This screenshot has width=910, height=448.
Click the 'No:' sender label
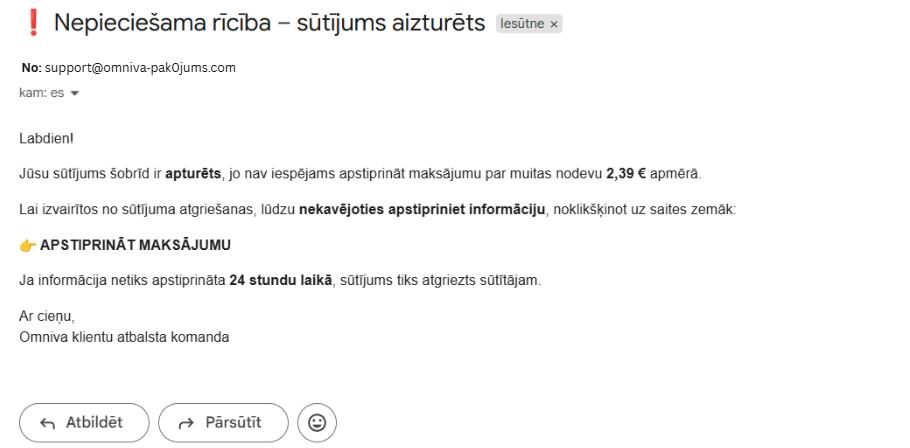tap(28, 68)
